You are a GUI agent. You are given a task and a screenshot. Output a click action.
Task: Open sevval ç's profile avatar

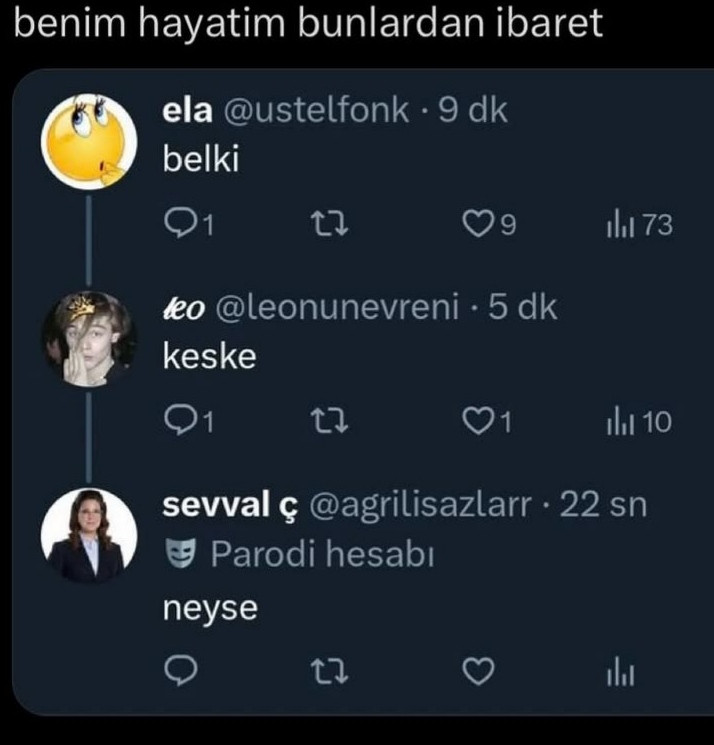click(89, 537)
